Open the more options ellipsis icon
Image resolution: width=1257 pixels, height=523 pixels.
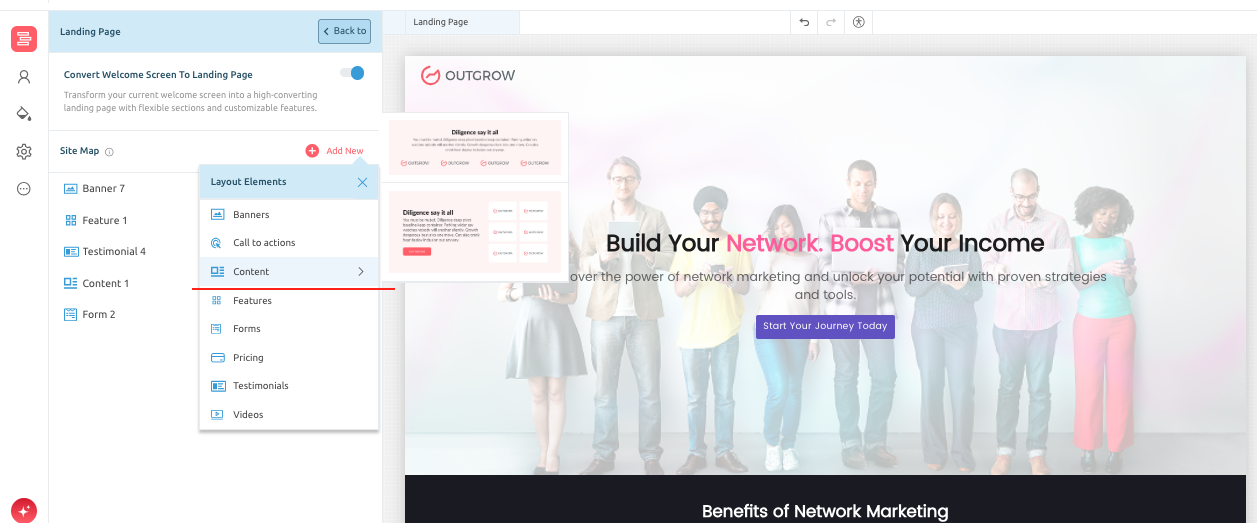(24, 189)
